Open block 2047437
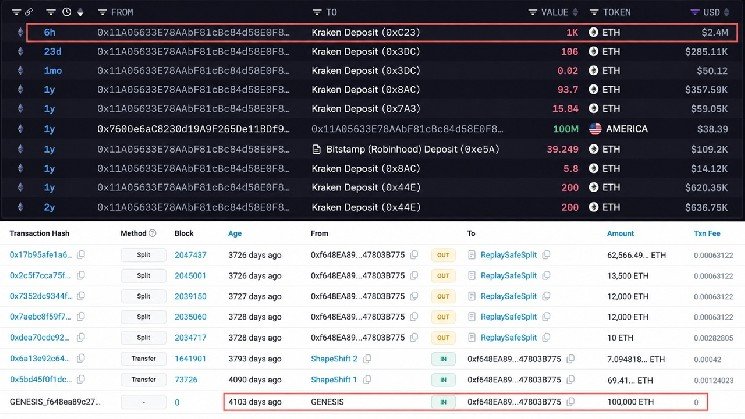The width and height of the screenshot is (745, 419). tap(190, 255)
